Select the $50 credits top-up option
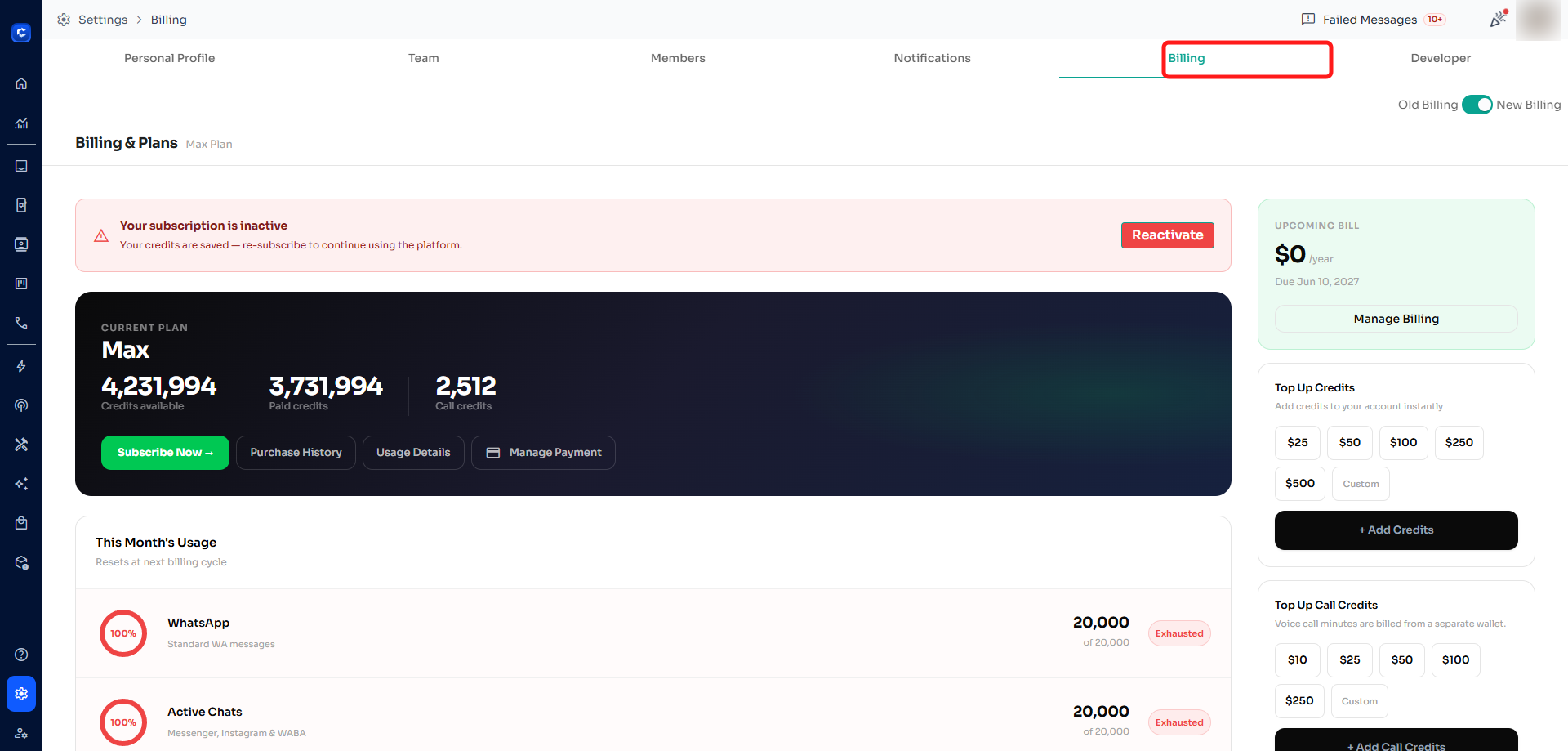The image size is (1568, 751). pyautogui.click(x=1350, y=443)
